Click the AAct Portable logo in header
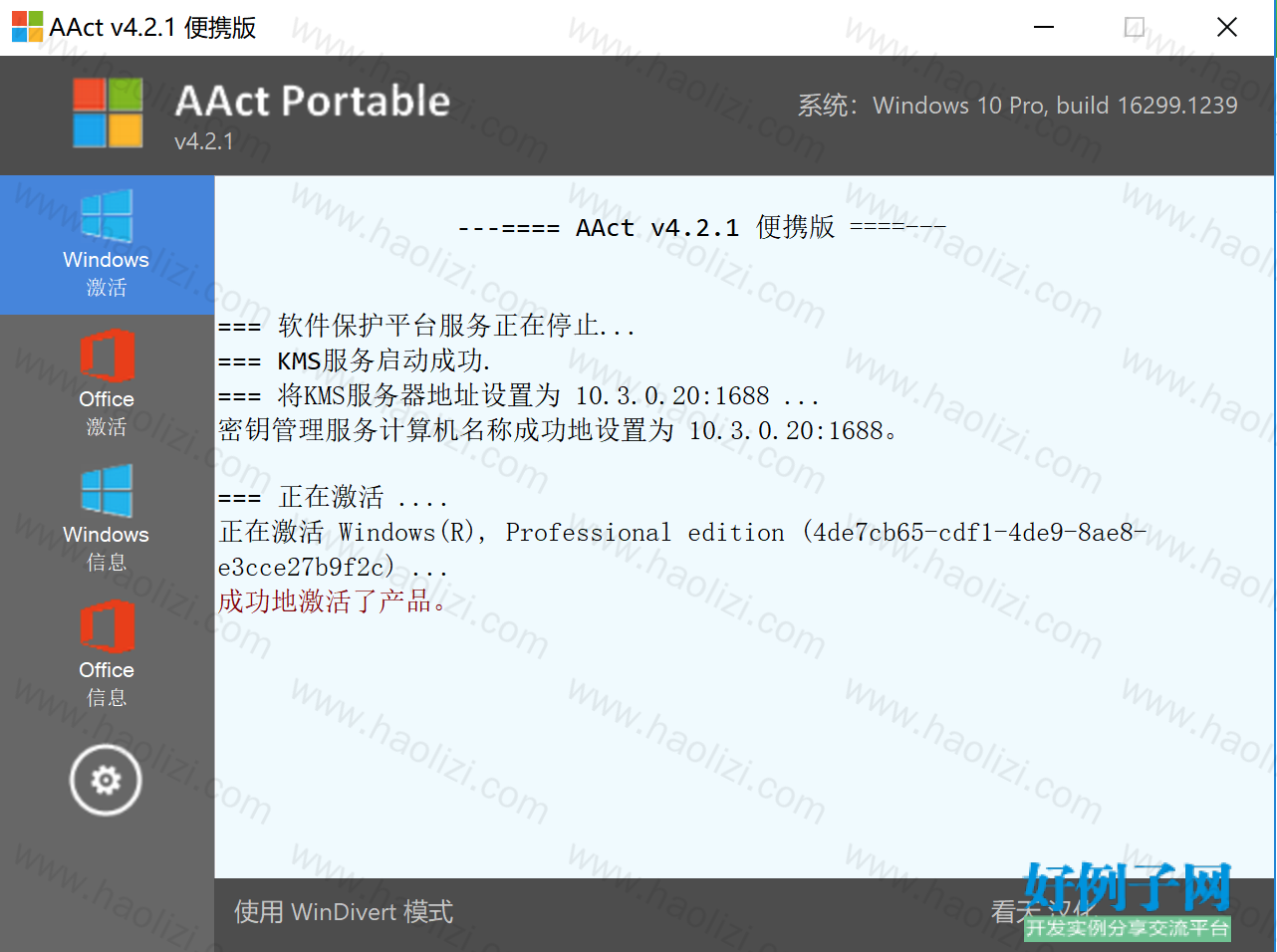 (108, 113)
